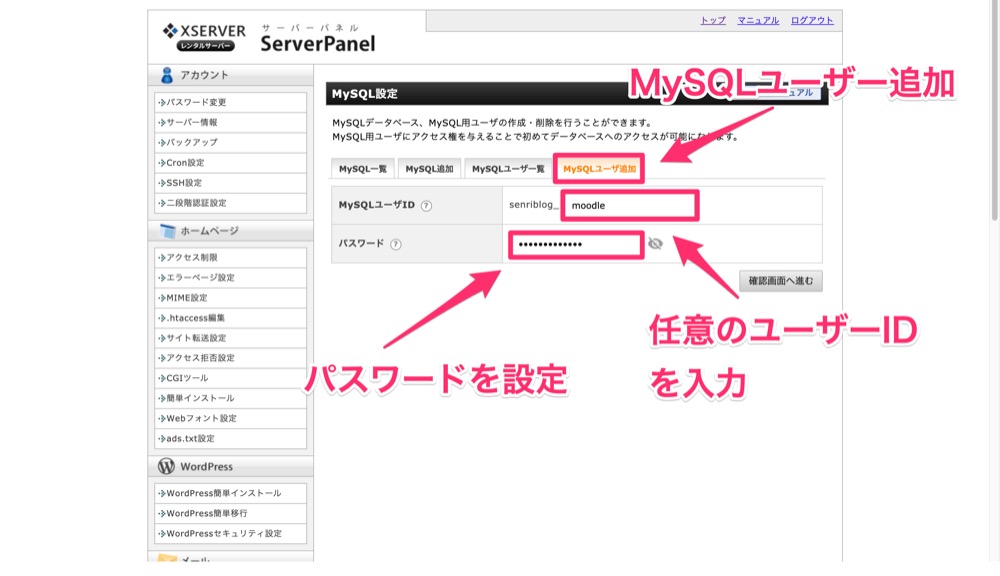Open サーバー情報 in sidebar
This screenshot has width=1000, height=576.
(230, 122)
